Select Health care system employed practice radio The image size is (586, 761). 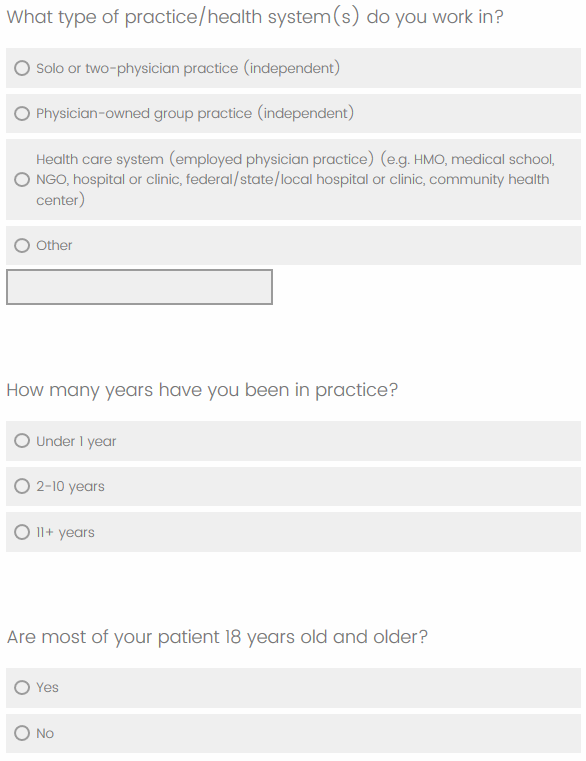pos(22,180)
